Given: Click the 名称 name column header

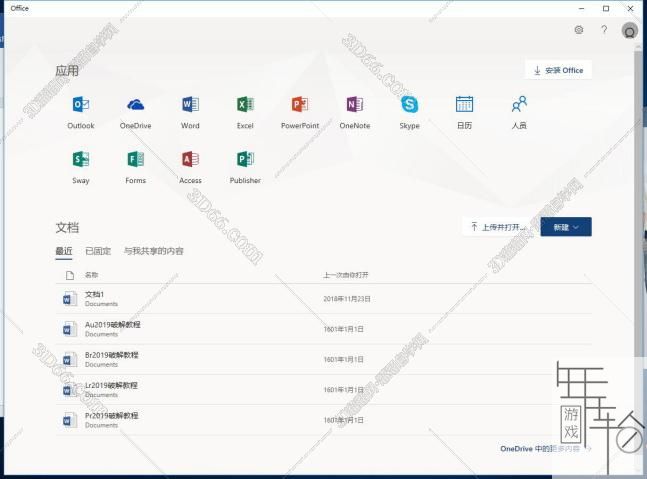Looking at the screenshot, I should 91,275.
